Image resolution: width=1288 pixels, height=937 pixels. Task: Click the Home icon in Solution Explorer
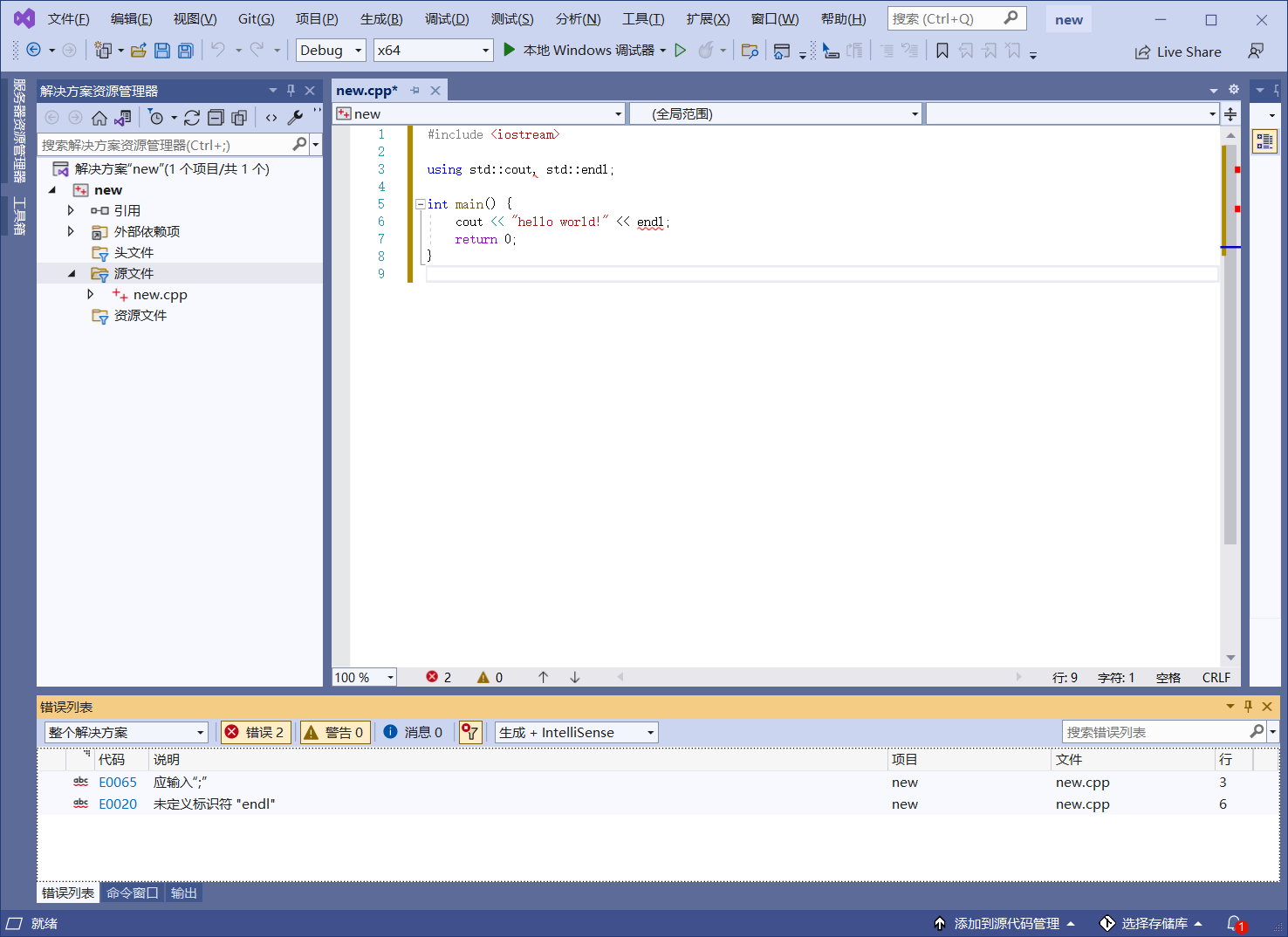tap(99, 118)
